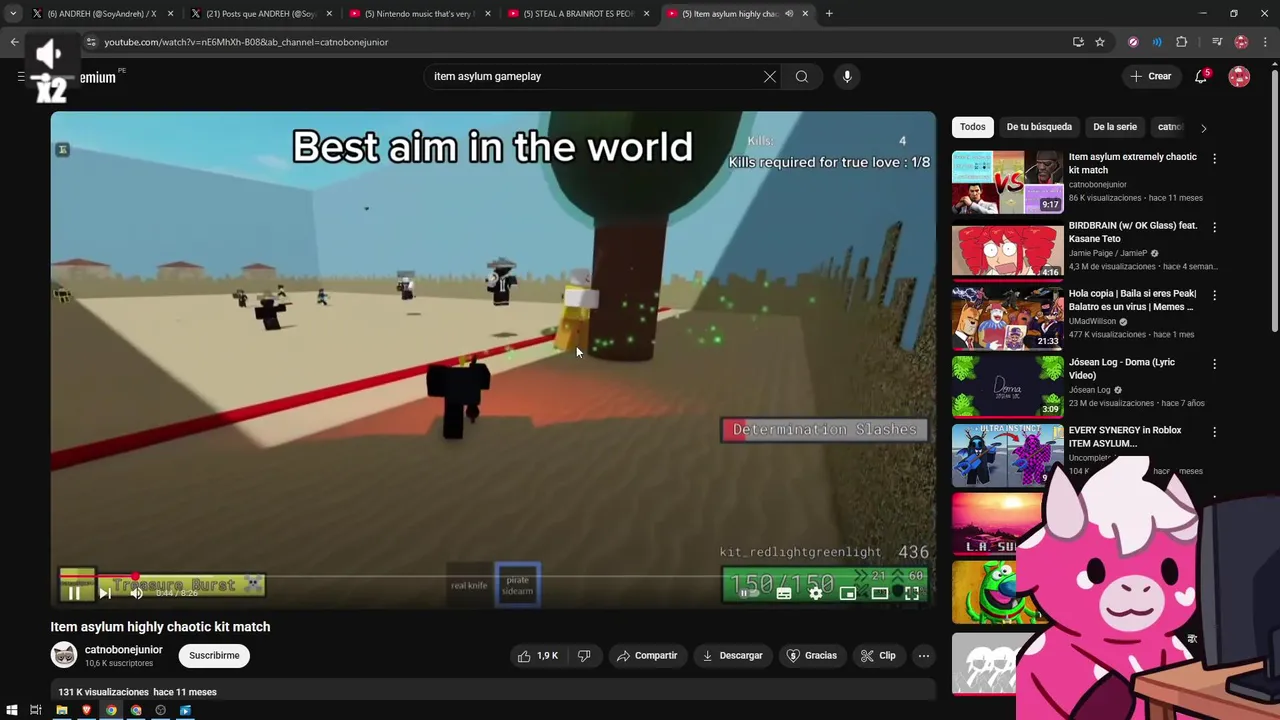Open Task View on the taskbar

(x=35, y=711)
